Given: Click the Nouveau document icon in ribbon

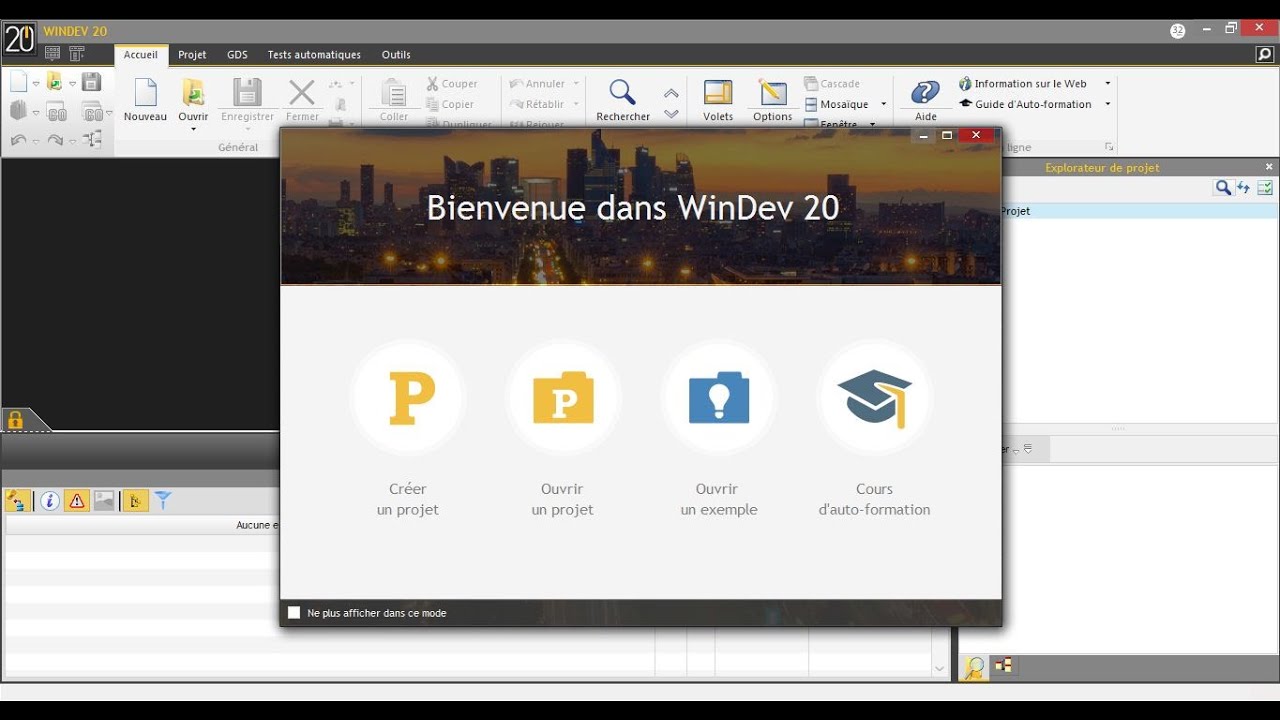Looking at the screenshot, I should click(145, 92).
